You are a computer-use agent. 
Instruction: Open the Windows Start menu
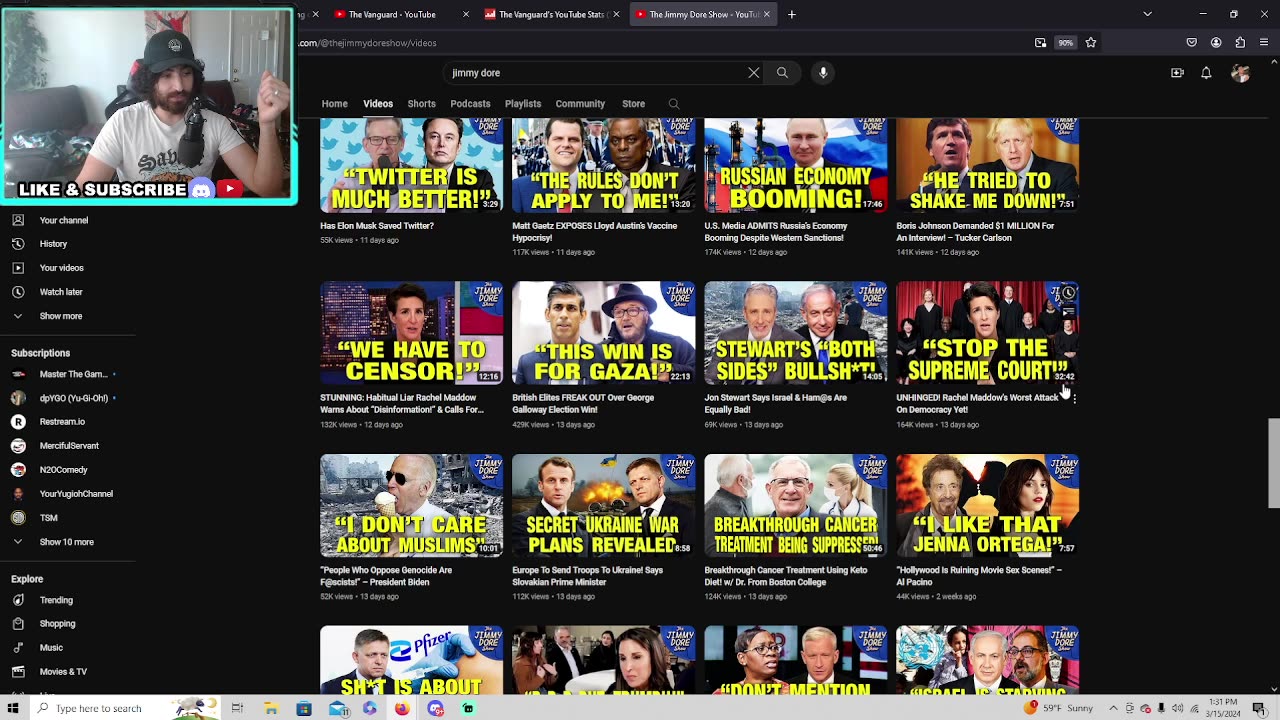pos(13,708)
